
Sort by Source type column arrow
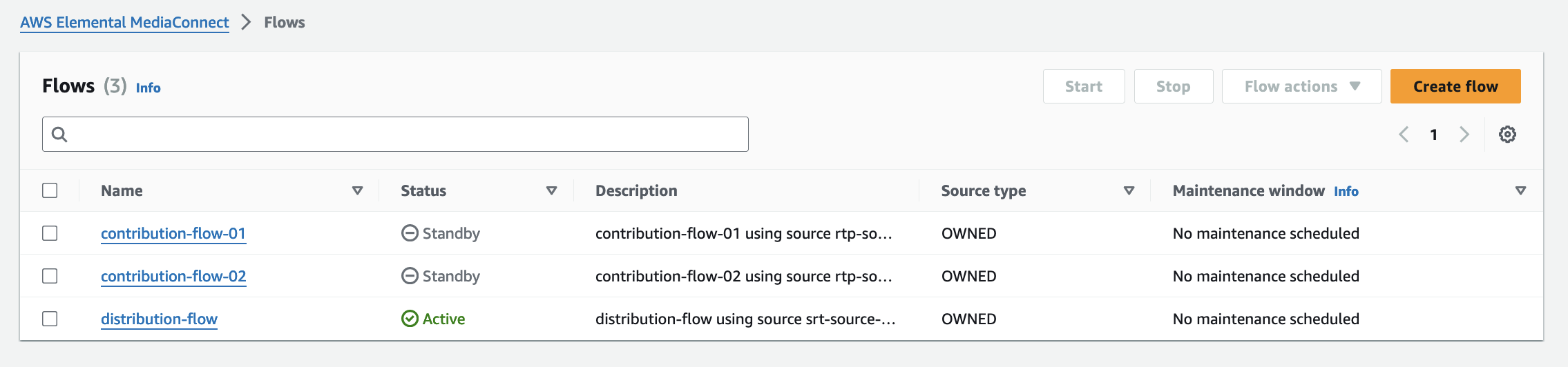1129,190
